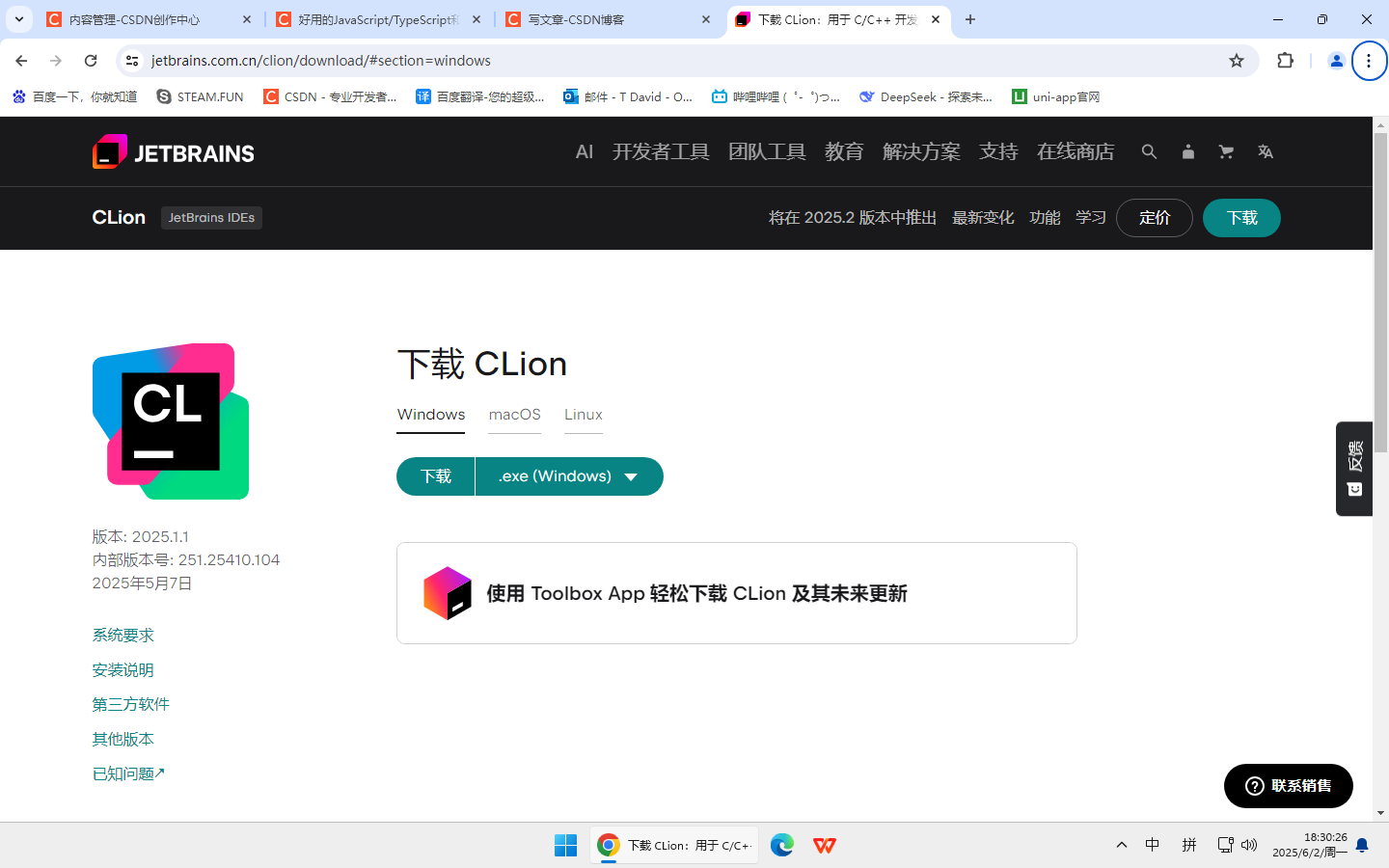Open 功能 link in CLion submenu
Screen dimensions: 1389x868
[1045, 218]
